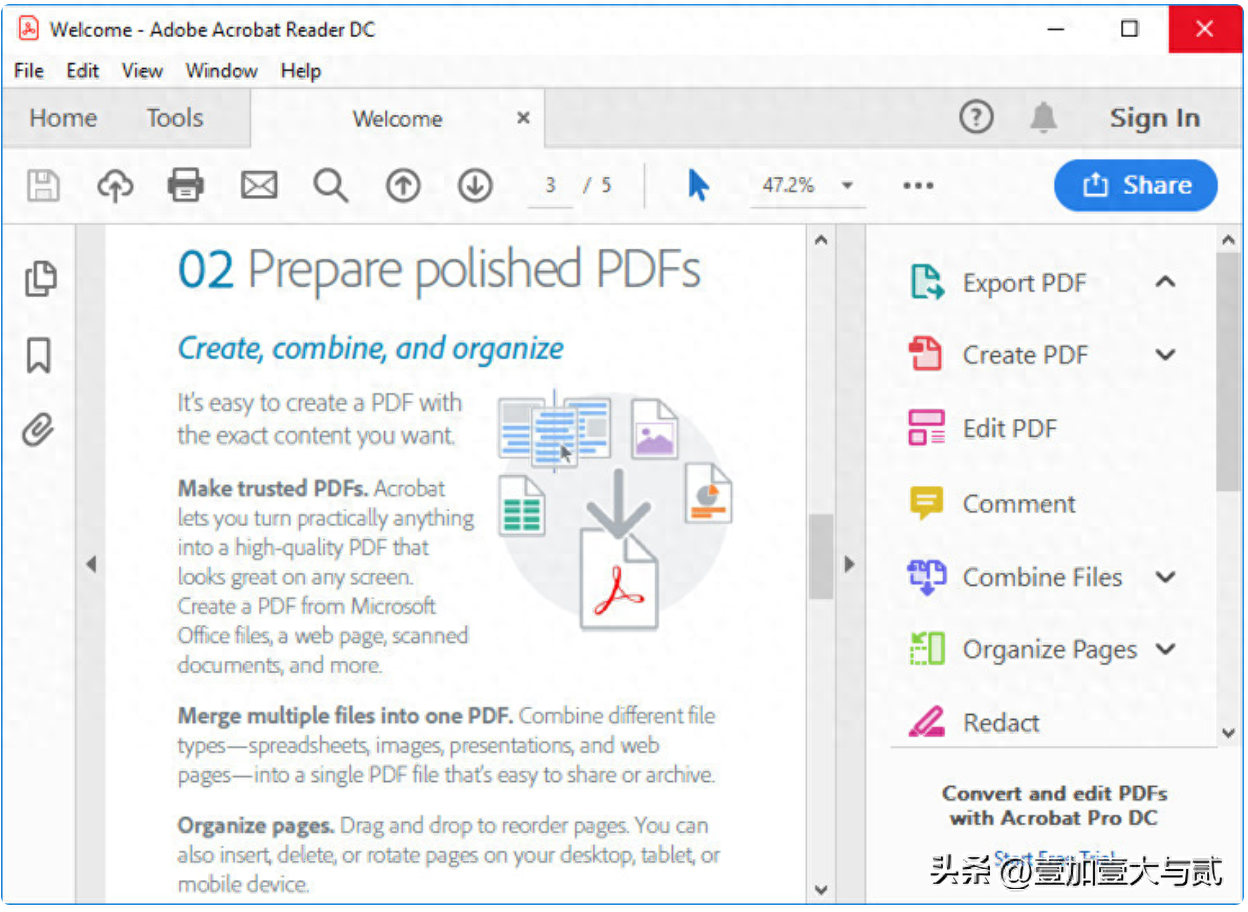This screenshot has width=1248, height=912.
Task: Open the Edit menu
Action: coord(83,71)
